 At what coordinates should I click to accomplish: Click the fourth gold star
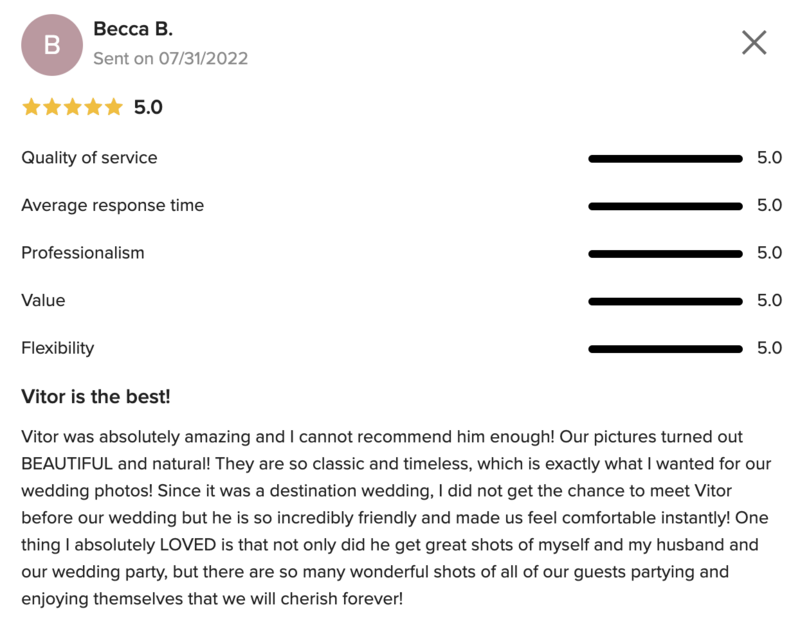pos(93,107)
